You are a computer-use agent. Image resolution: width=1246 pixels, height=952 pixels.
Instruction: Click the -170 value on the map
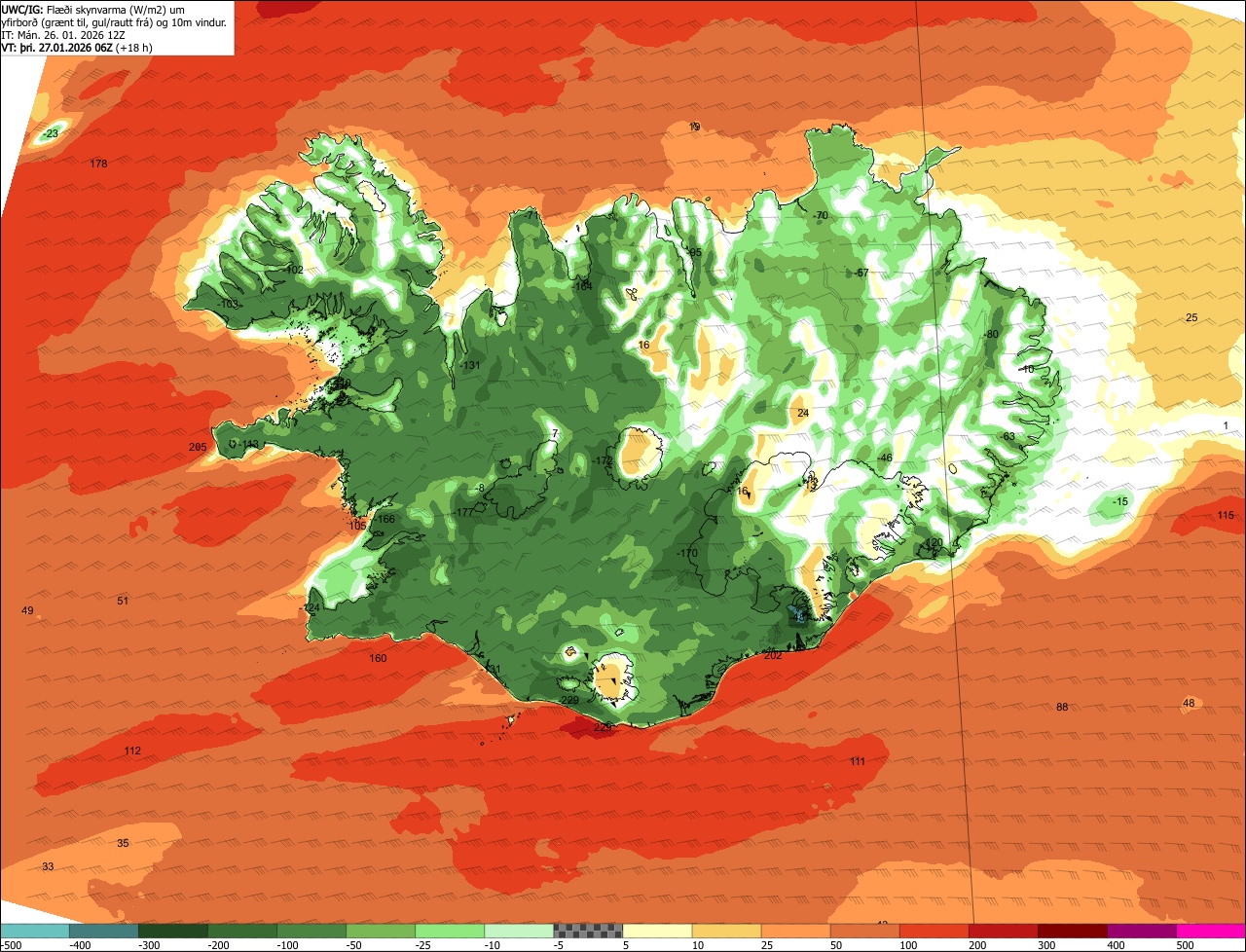tap(687, 554)
